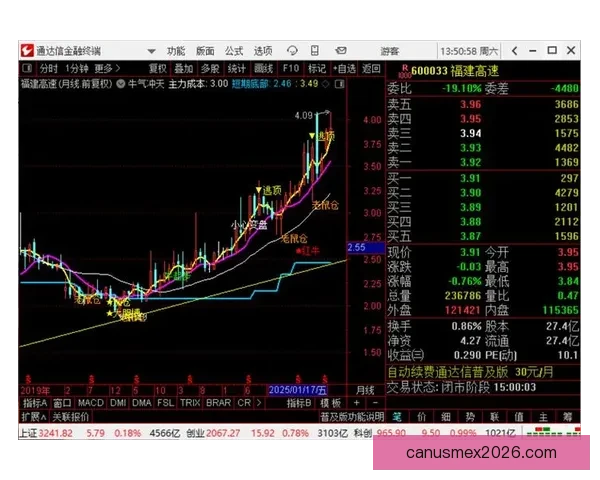The width and height of the screenshot is (600, 480).
Task: Click the 返回 back button
Action: click(x=371, y=69)
